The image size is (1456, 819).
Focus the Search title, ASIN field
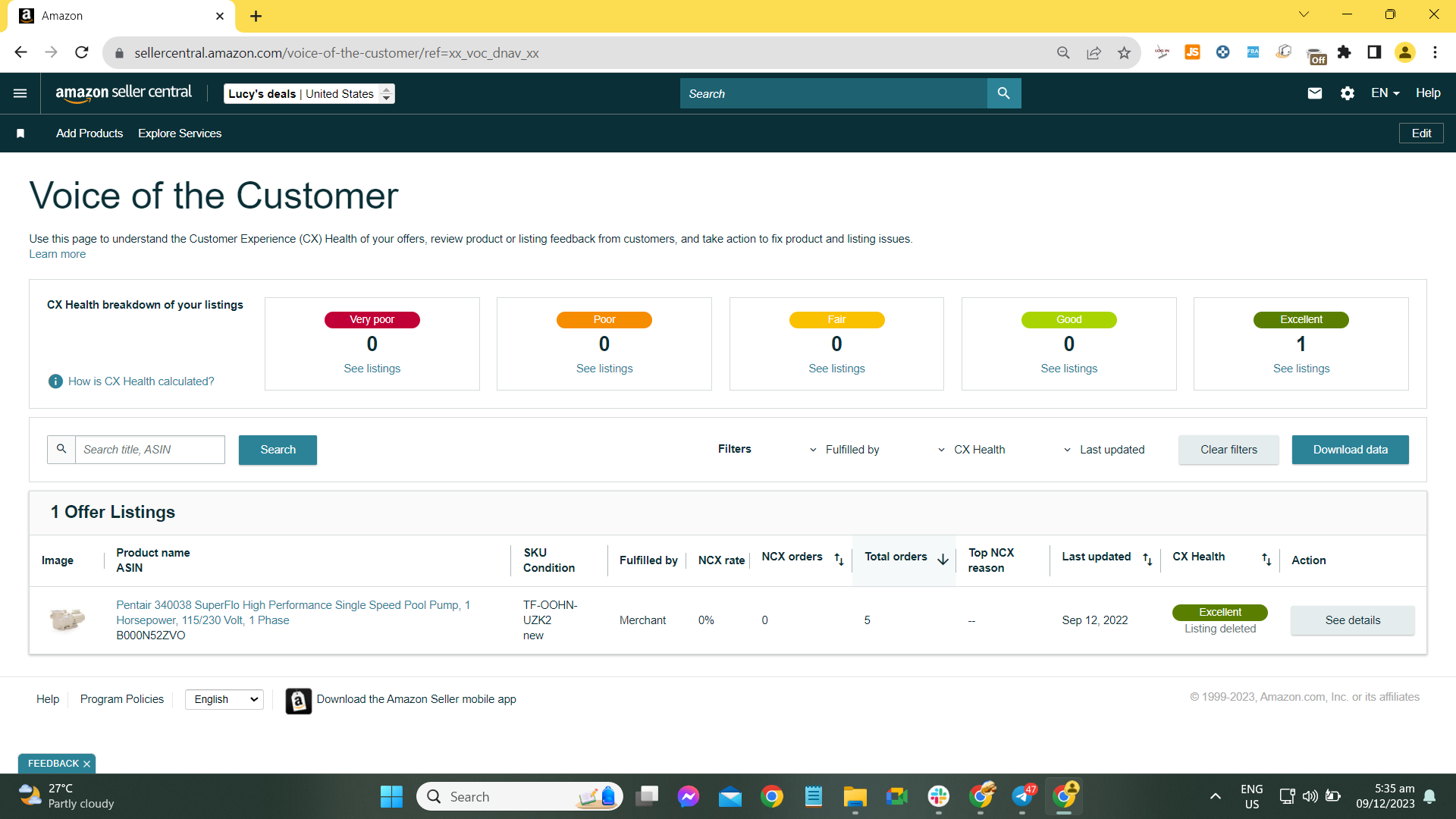tap(150, 450)
